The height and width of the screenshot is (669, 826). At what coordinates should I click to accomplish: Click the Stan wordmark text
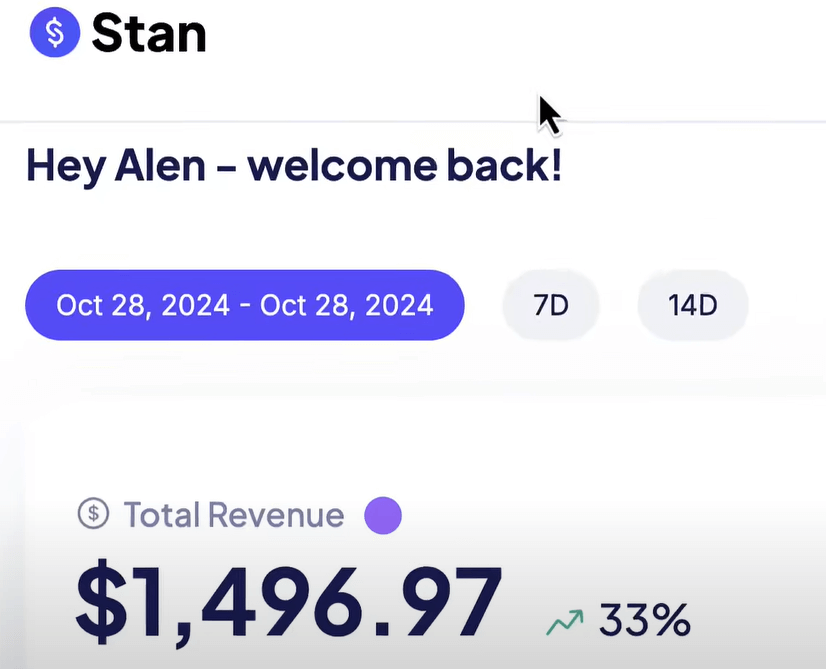click(149, 33)
